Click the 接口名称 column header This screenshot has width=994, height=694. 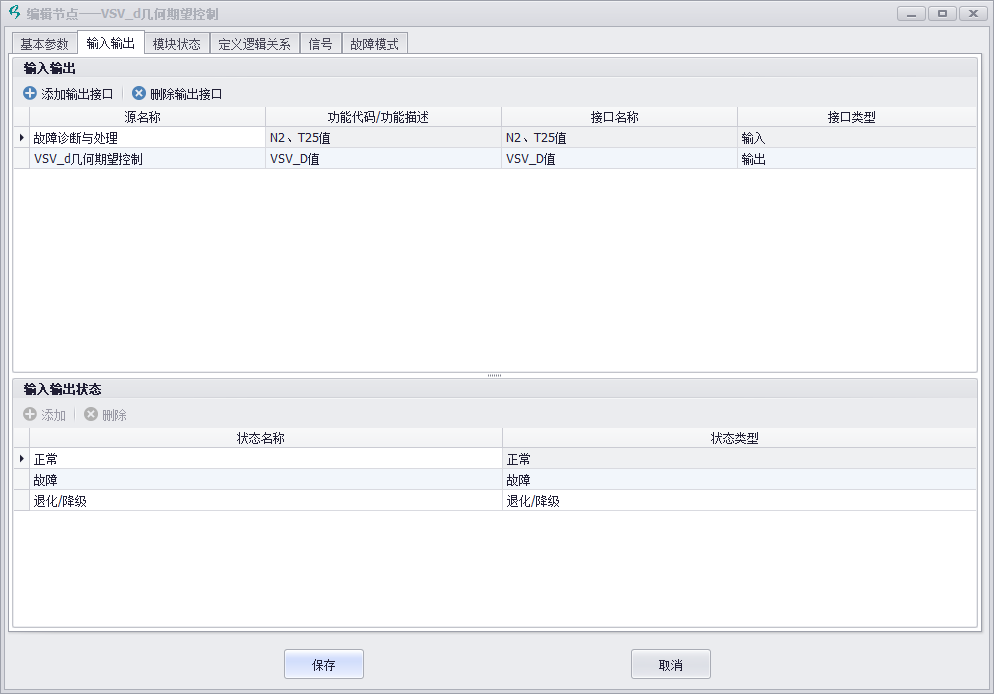(619, 117)
